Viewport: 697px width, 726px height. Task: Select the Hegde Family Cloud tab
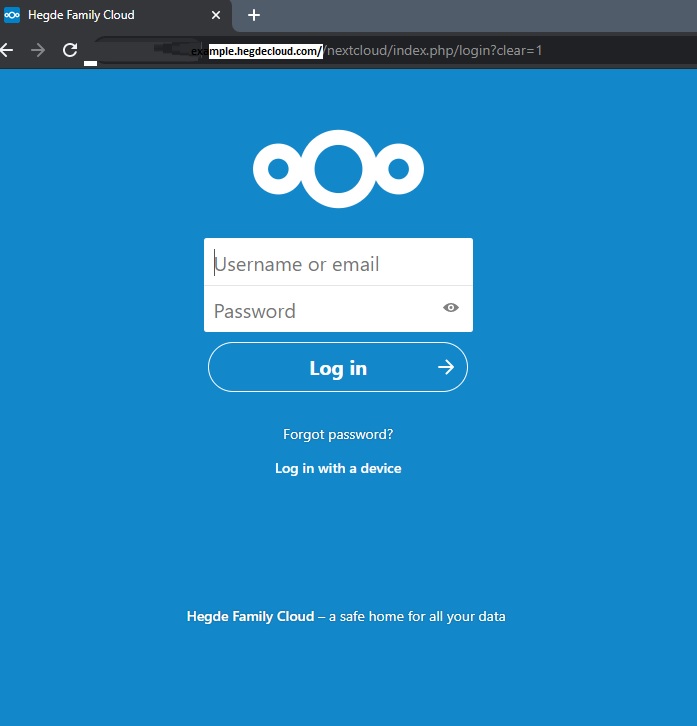(115, 16)
